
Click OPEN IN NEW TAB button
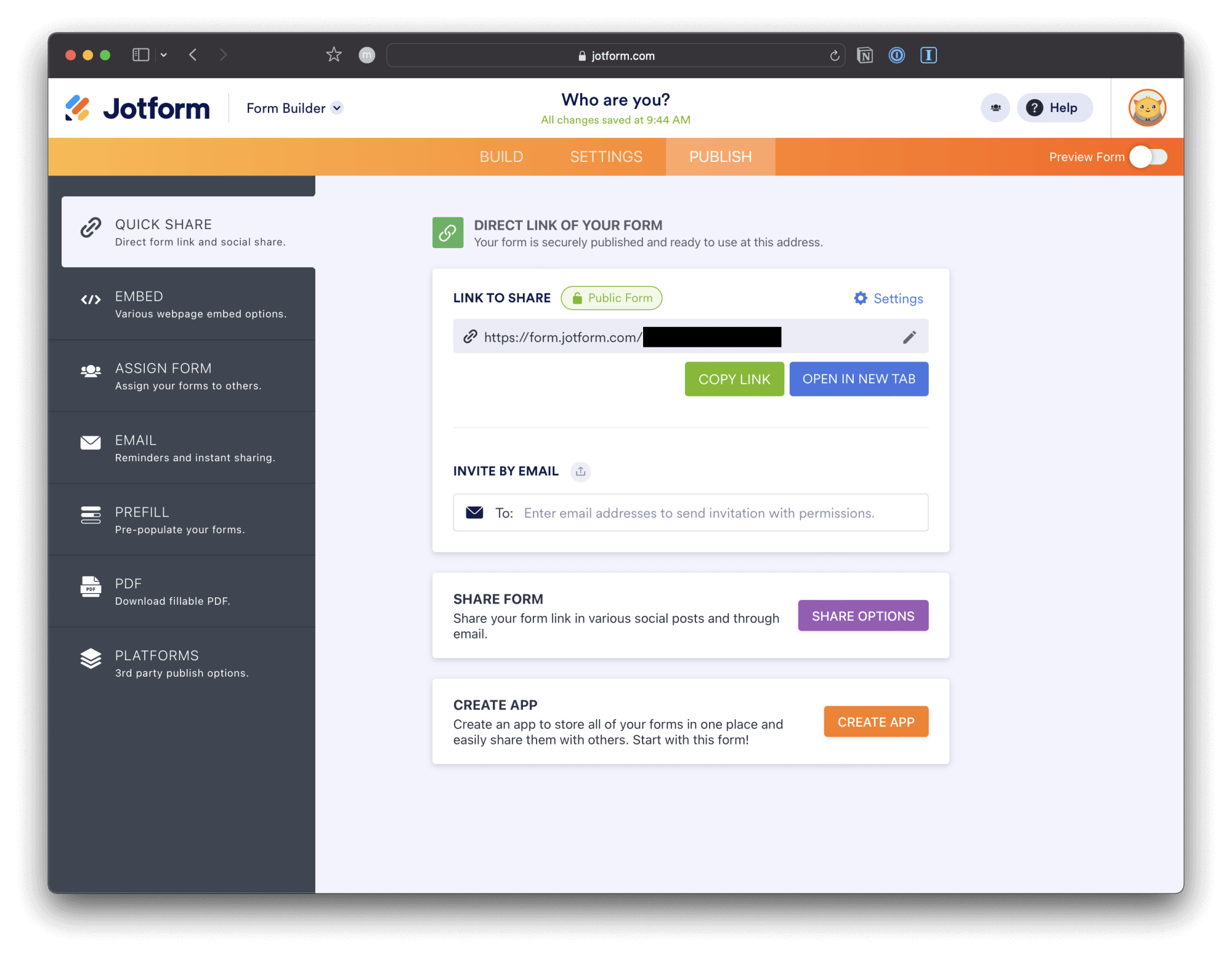click(x=859, y=379)
